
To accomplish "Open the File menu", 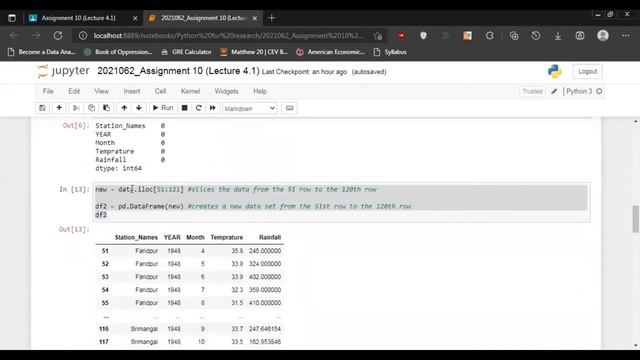I will click(48, 91).
